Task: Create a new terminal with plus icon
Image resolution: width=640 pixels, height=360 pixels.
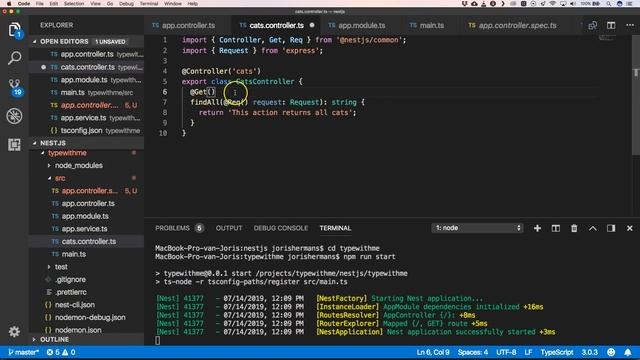Action: pyautogui.click(x=538, y=228)
